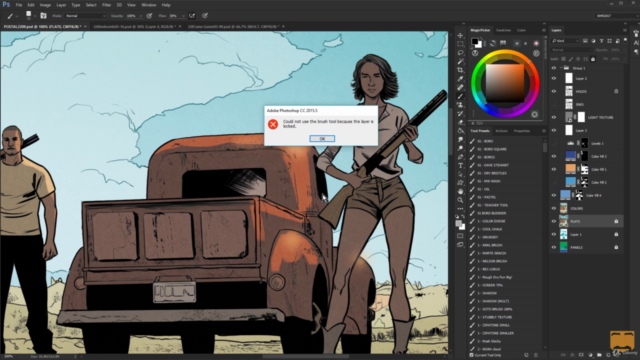Image resolution: width=640 pixels, height=360 pixels.
Task: Open the Image menu
Action: point(45,5)
